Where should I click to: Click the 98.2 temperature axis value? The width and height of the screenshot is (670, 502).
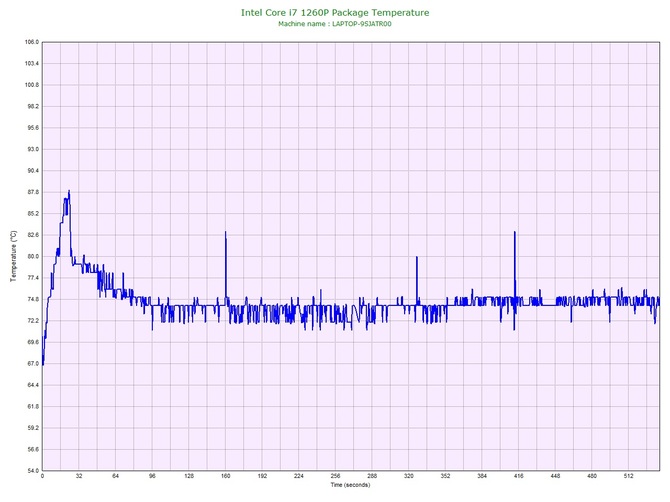tap(33, 106)
